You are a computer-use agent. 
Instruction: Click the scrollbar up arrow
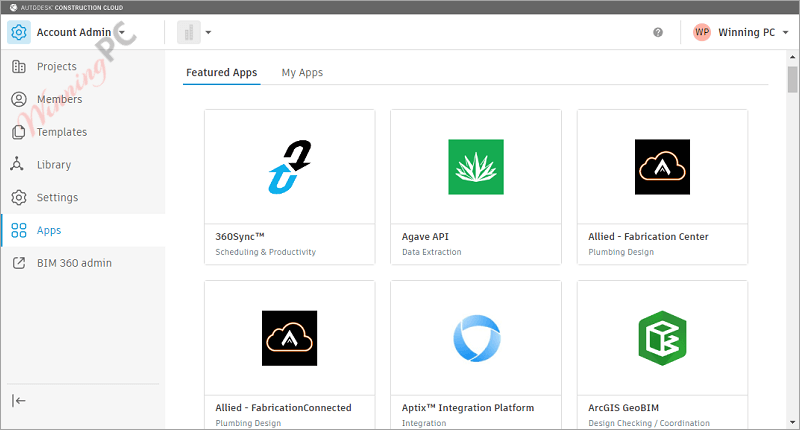point(792,57)
